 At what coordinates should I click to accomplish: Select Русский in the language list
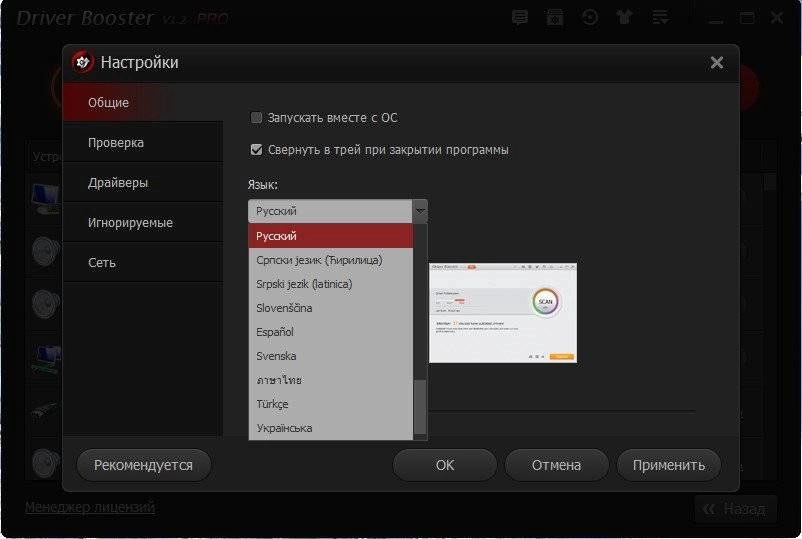[330, 236]
